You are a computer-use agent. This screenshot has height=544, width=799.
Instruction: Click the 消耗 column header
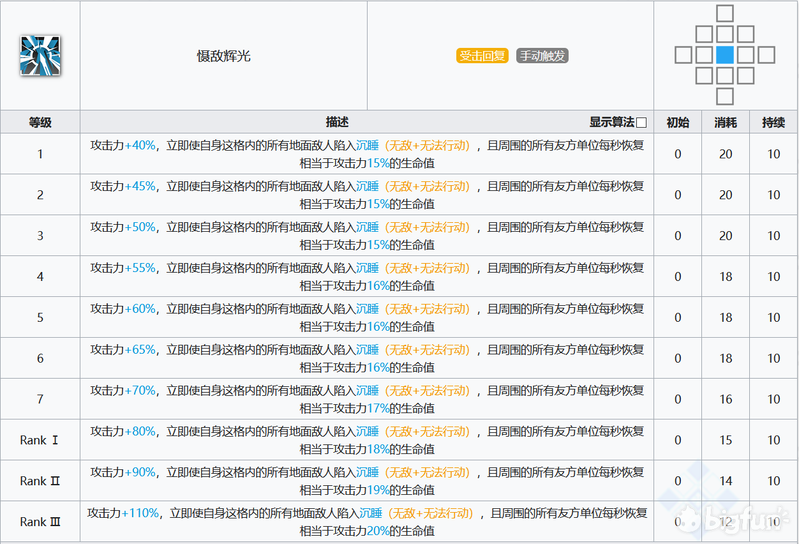[x=725, y=122]
